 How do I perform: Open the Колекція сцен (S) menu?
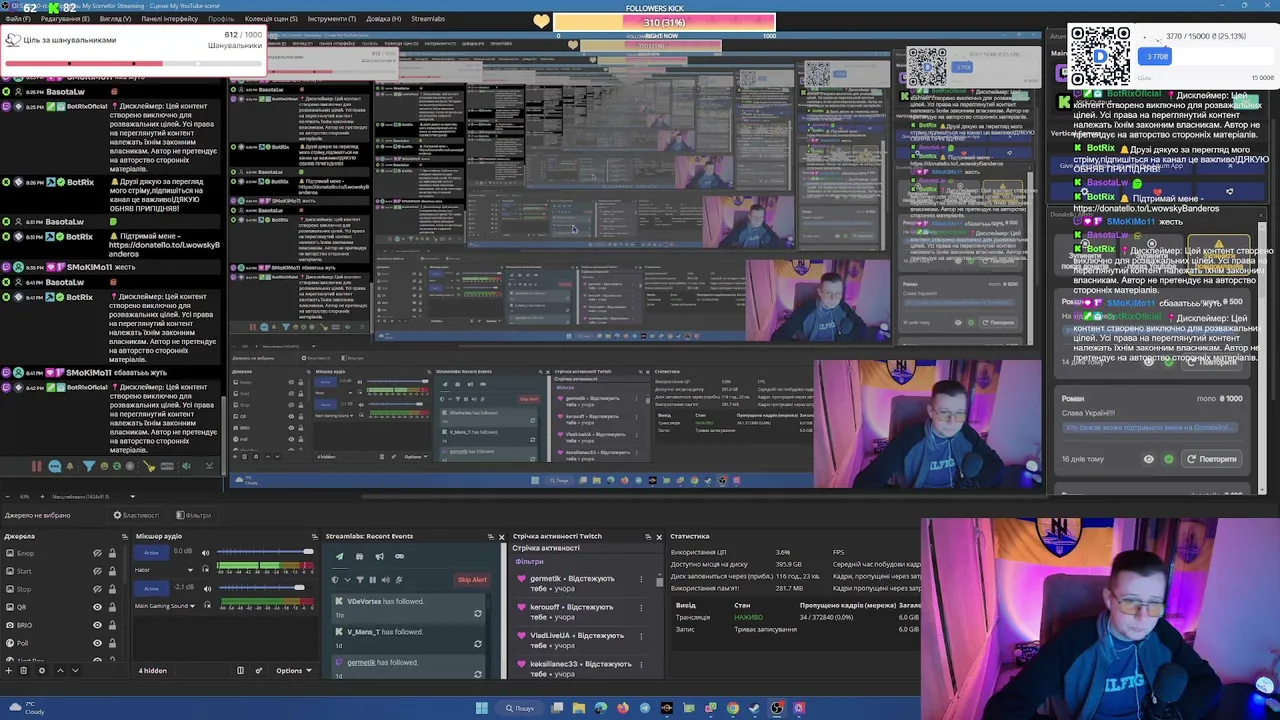pyautogui.click(x=271, y=19)
